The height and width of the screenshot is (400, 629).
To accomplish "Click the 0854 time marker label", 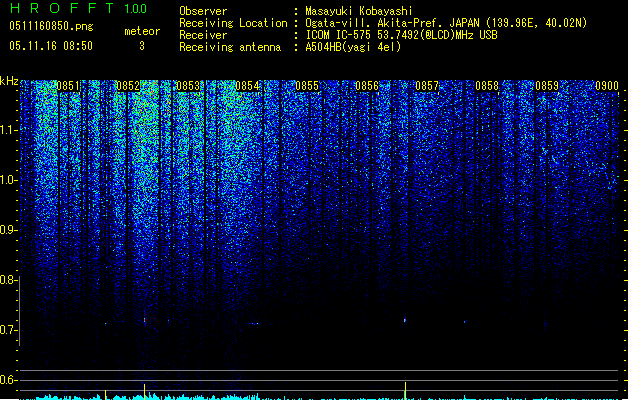I will [248, 86].
